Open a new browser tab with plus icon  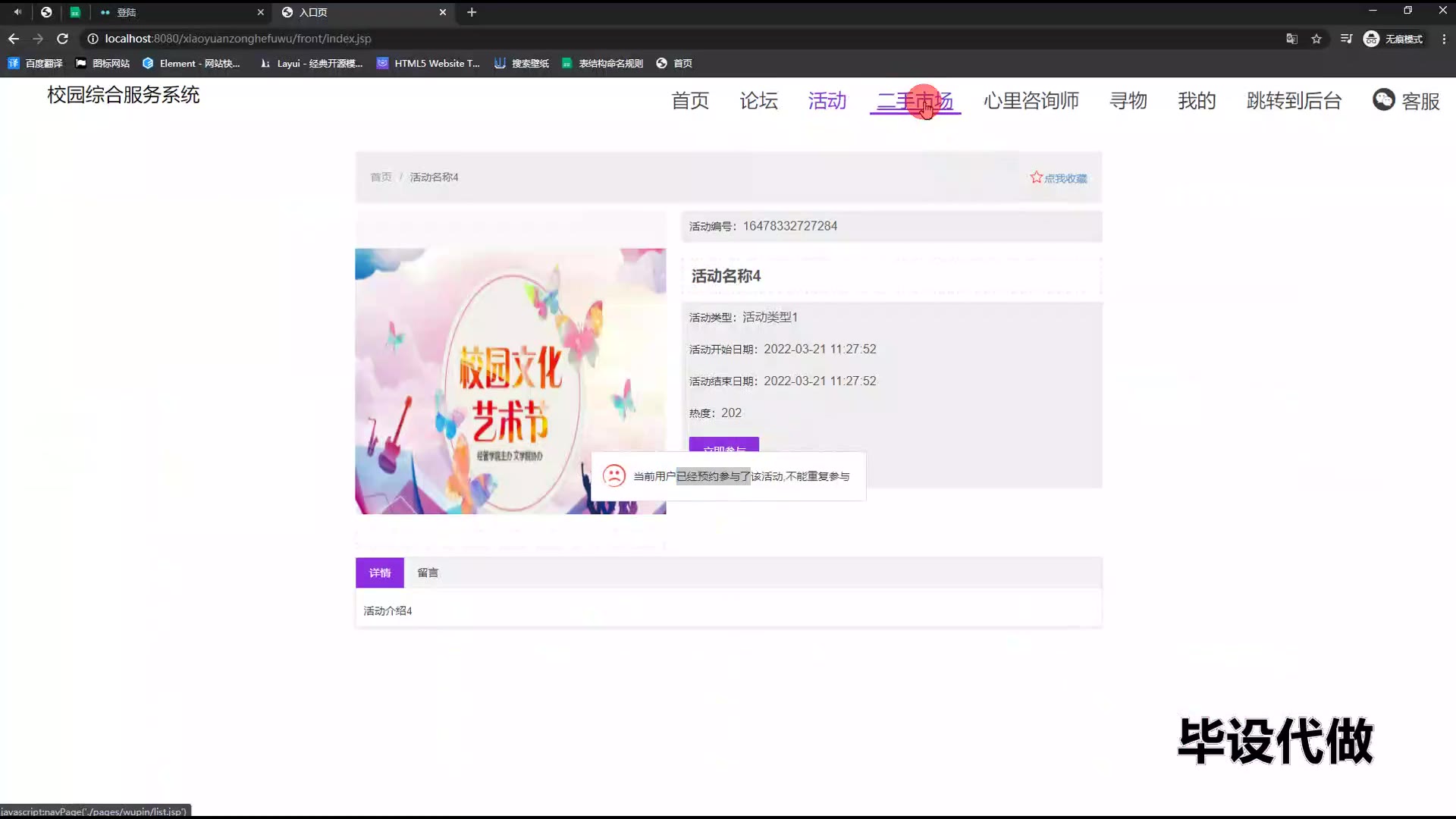[472, 12]
